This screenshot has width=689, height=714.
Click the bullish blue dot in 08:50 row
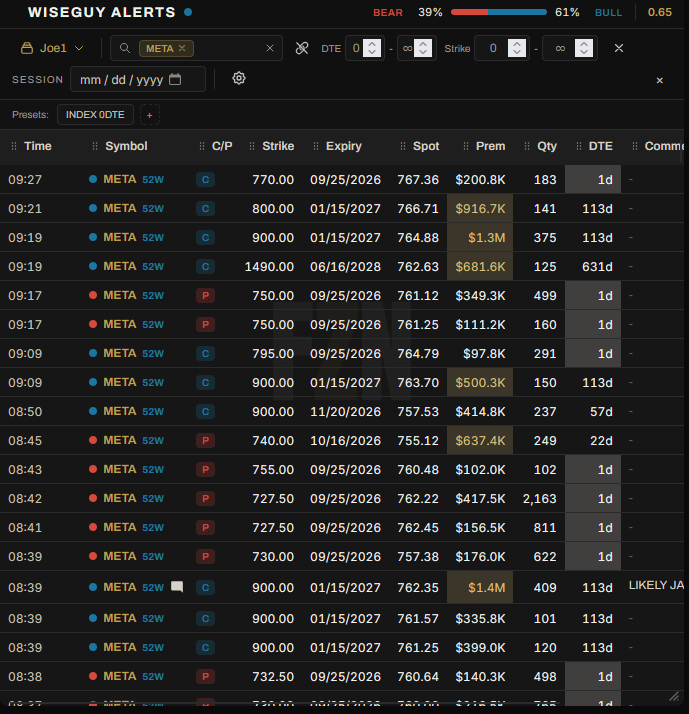click(x=93, y=411)
